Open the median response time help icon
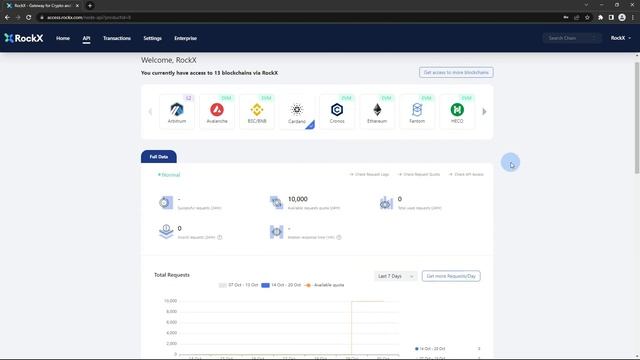The image size is (640, 360). tap(339, 237)
